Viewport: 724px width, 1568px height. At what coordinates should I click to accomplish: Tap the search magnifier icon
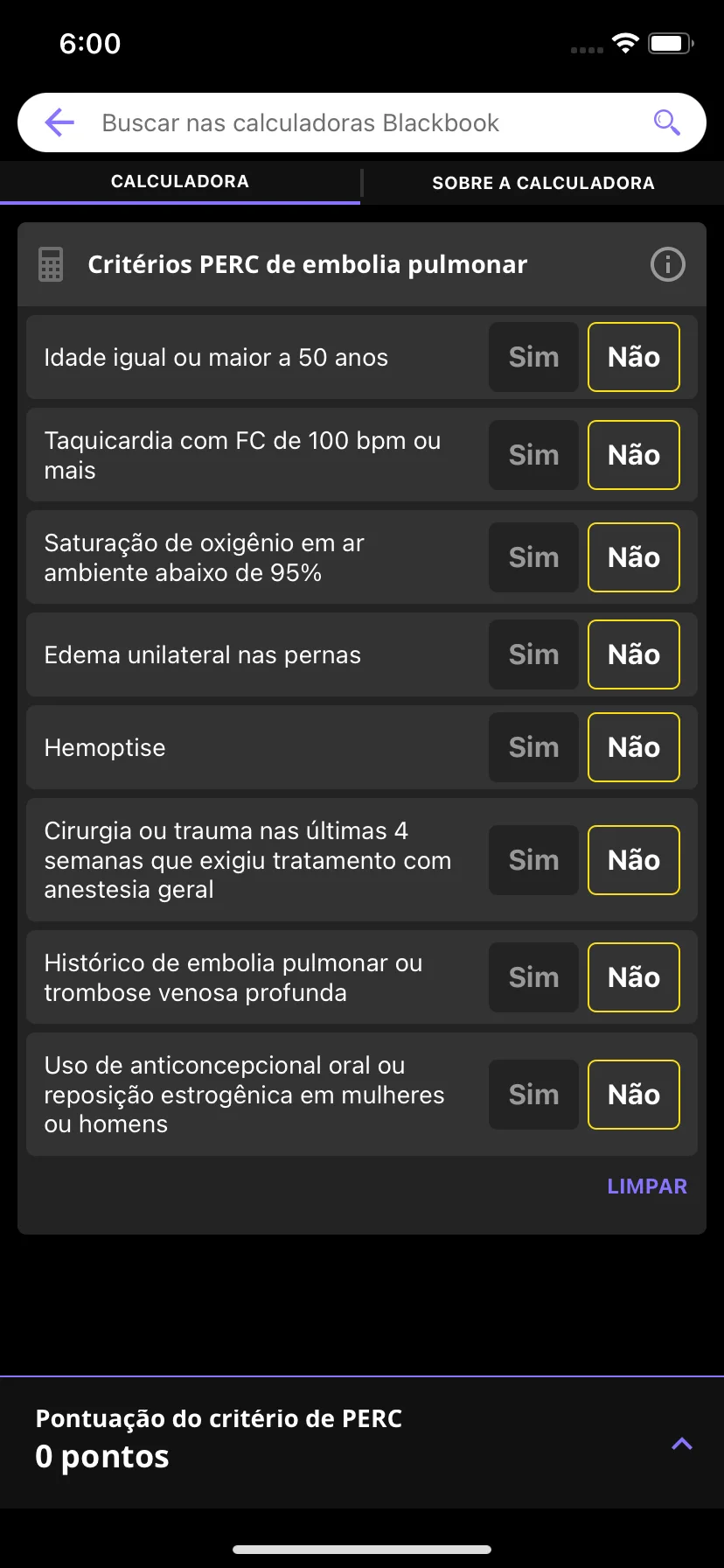tap(667, 122)
